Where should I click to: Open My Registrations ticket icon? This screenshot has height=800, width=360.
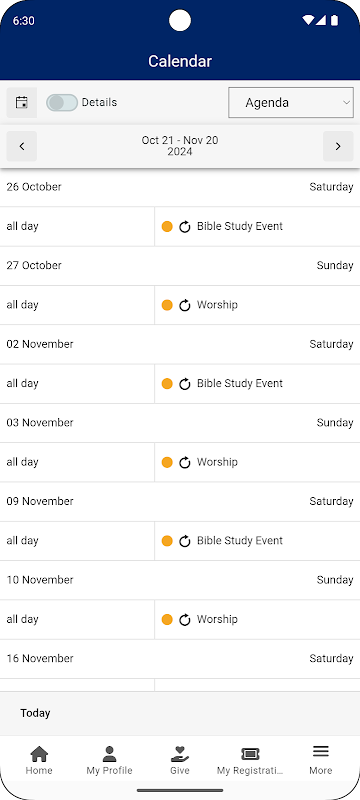[250, 754]
